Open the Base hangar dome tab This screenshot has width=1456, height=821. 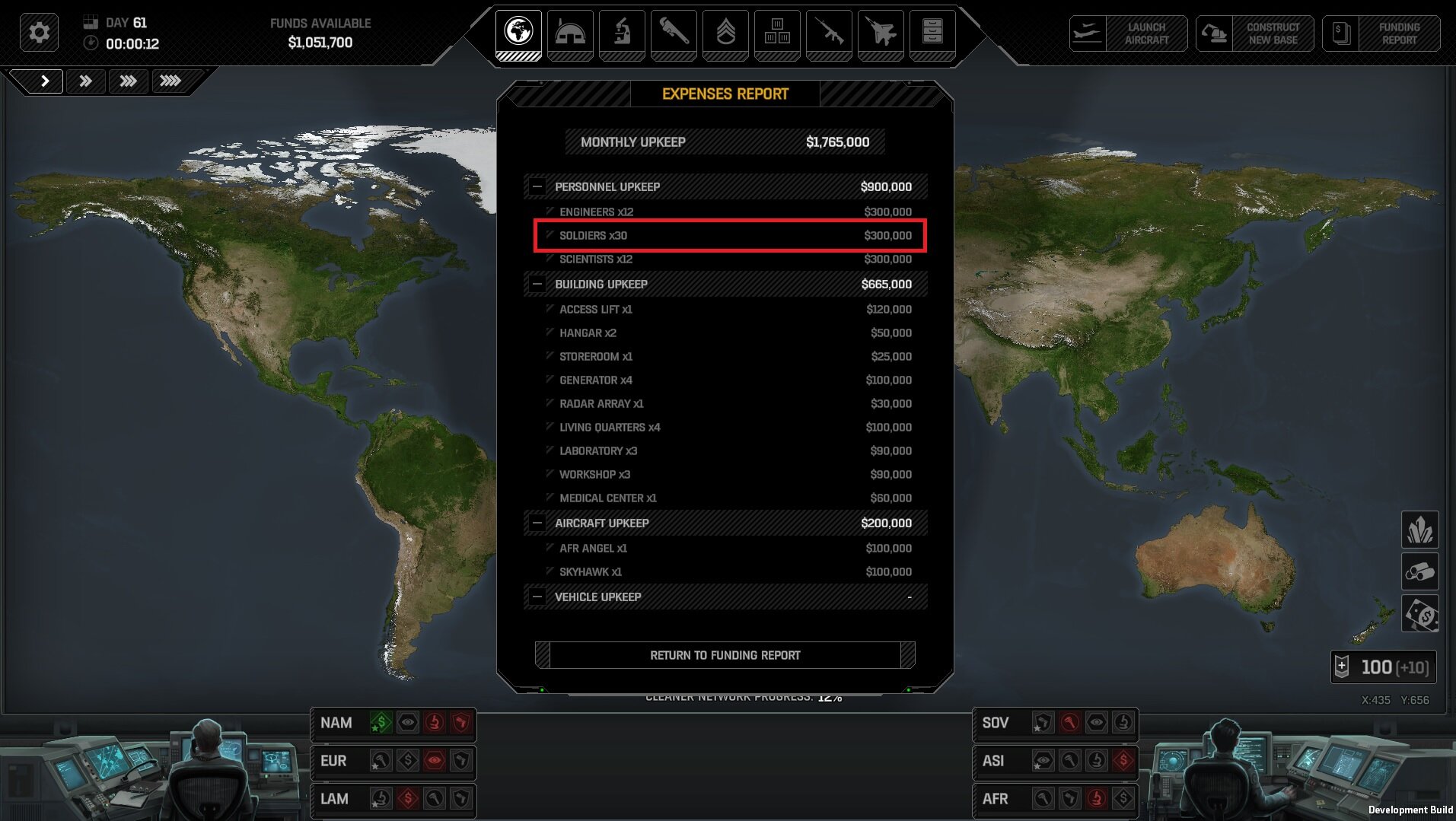coord(570,34)
